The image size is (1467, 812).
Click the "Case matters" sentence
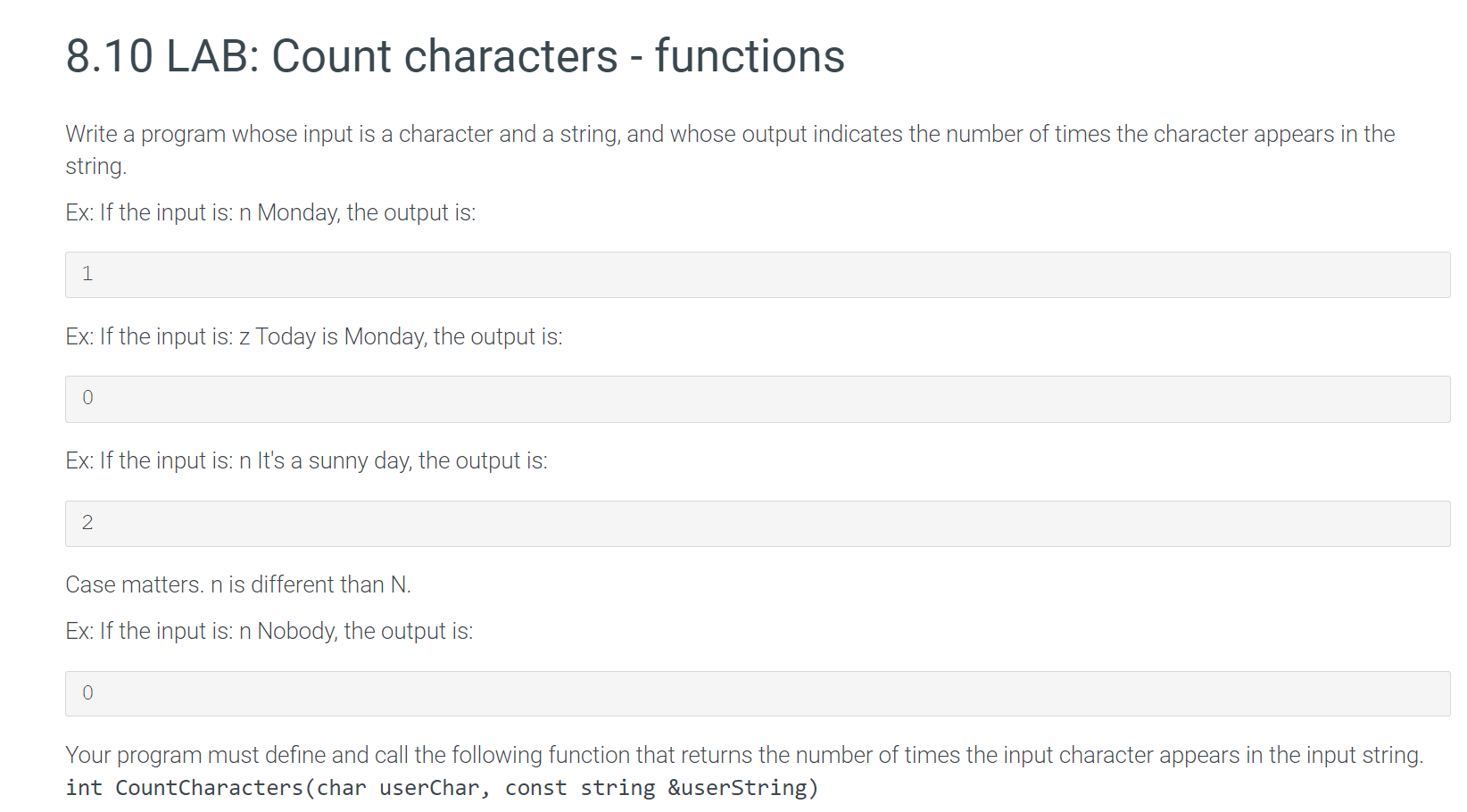coord(238,584)
